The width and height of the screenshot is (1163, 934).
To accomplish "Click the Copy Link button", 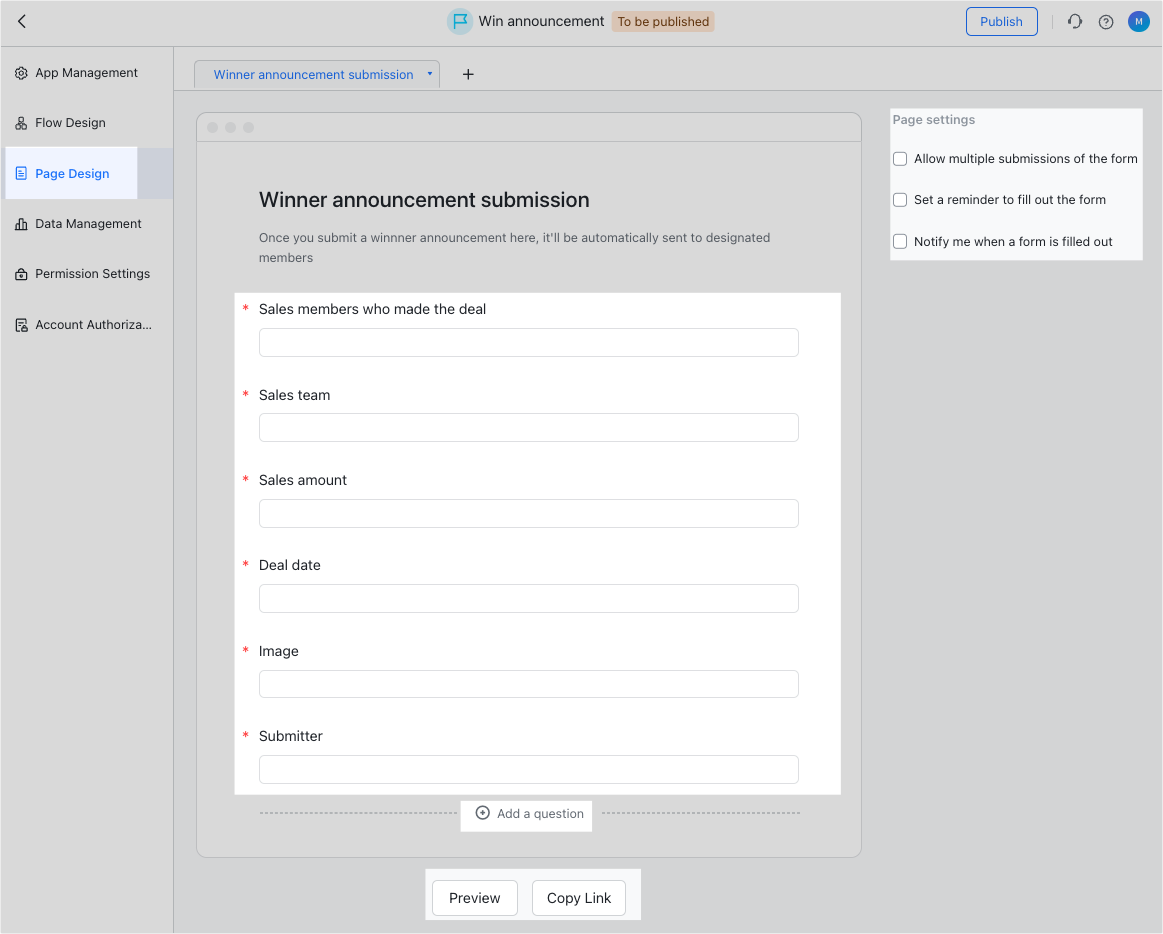I will 578,898.
